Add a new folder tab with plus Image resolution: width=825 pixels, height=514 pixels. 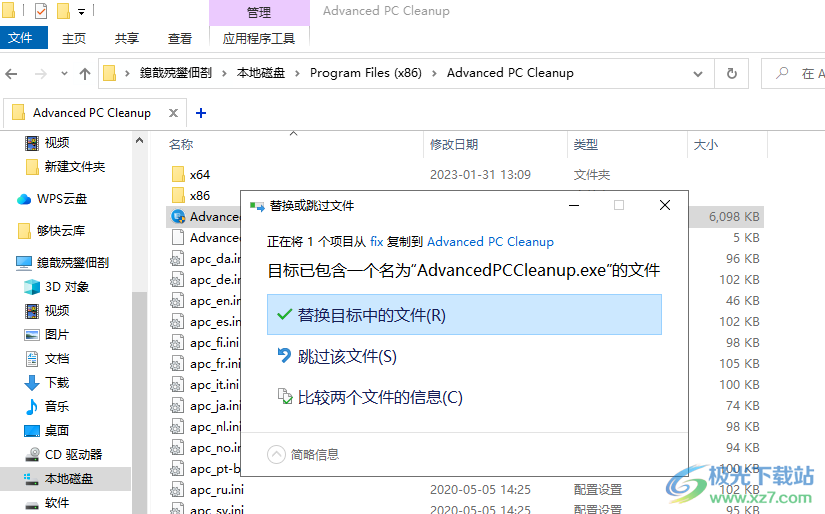point(200,113)
